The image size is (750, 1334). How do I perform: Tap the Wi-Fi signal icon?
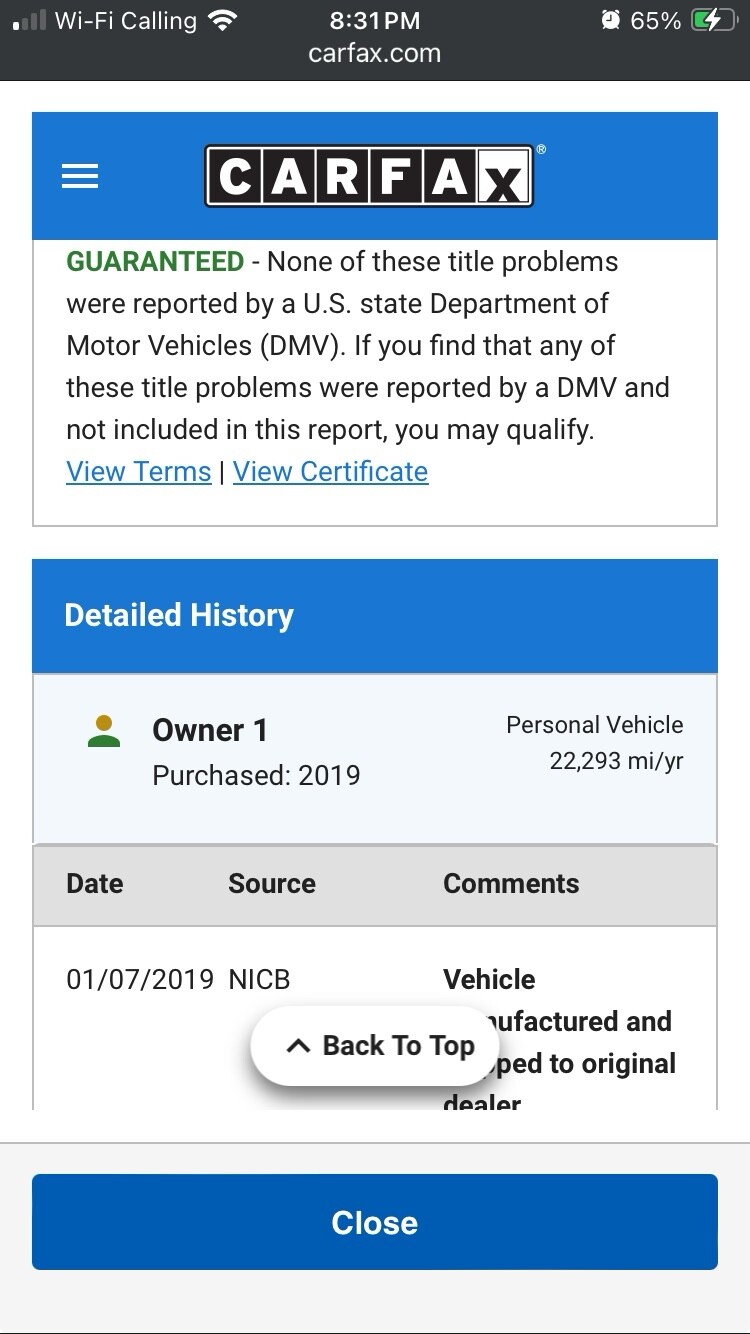223,20
